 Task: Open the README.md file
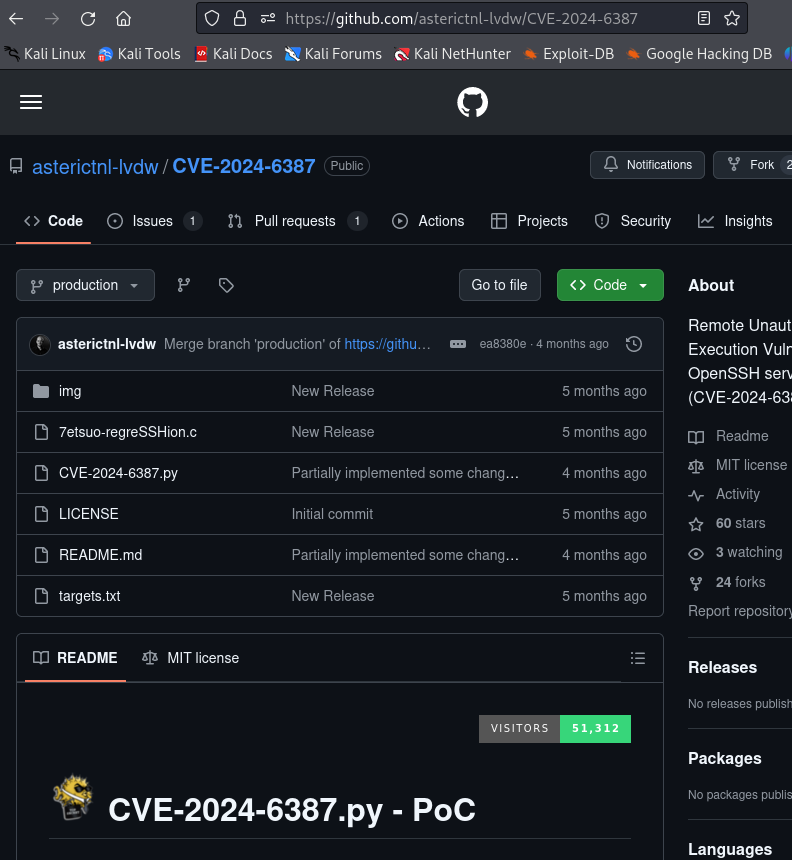click(x=100, y=555)
